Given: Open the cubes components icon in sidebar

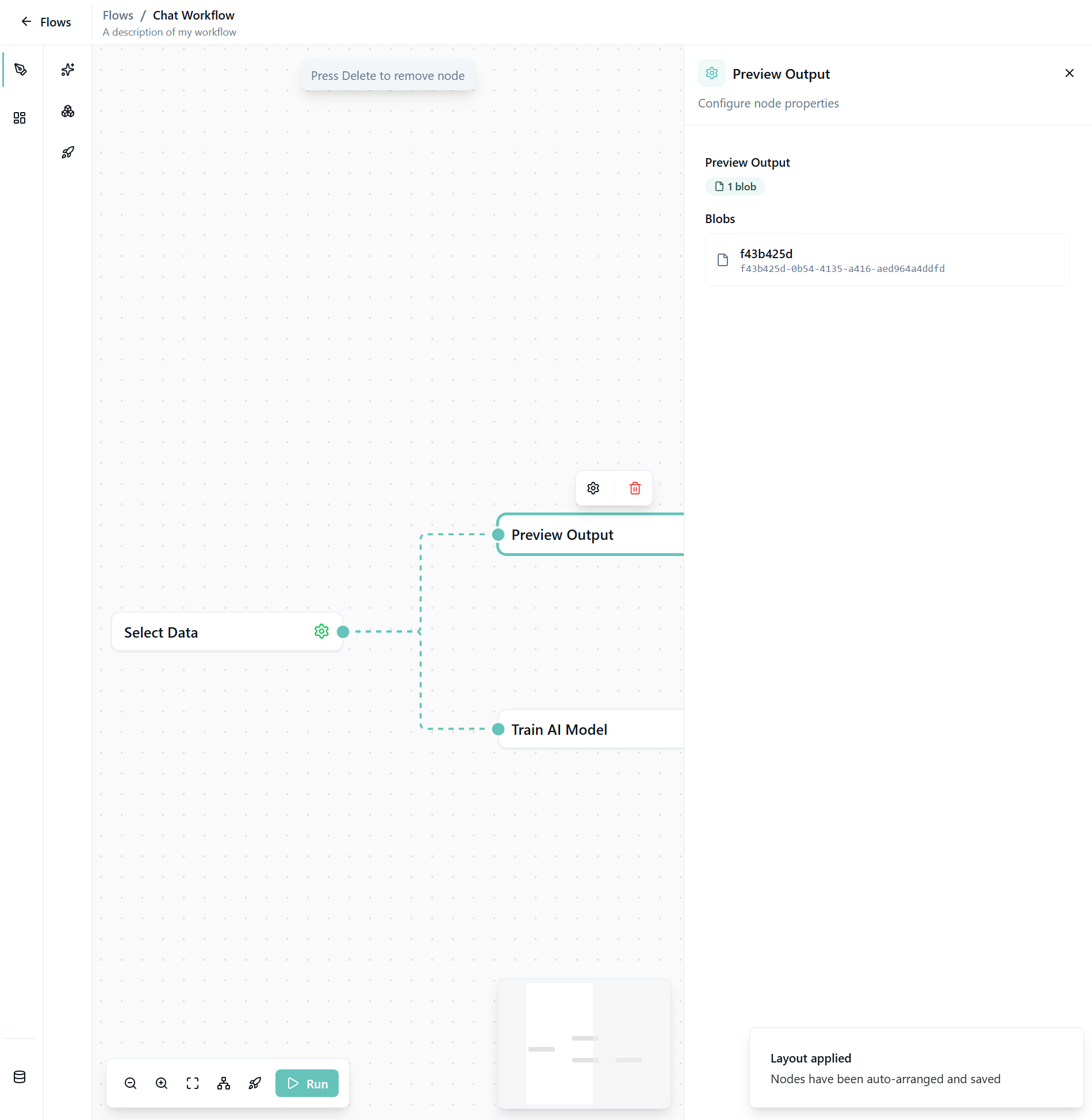Looking at the screenshot, I should pyautogui.click(x=68, y=112).
